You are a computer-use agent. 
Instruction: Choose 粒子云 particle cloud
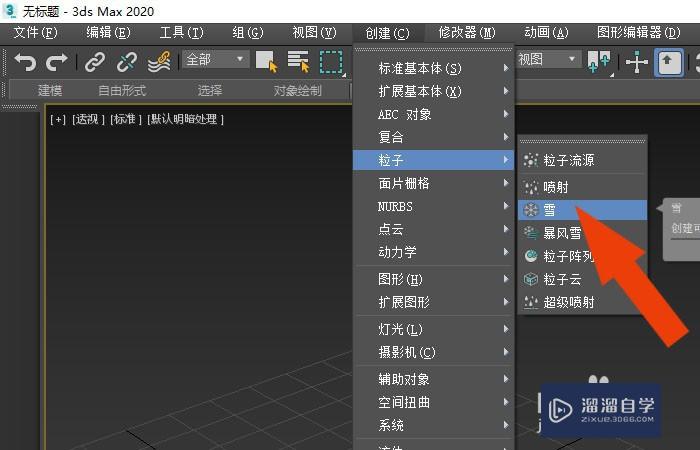tap(582, 279)
